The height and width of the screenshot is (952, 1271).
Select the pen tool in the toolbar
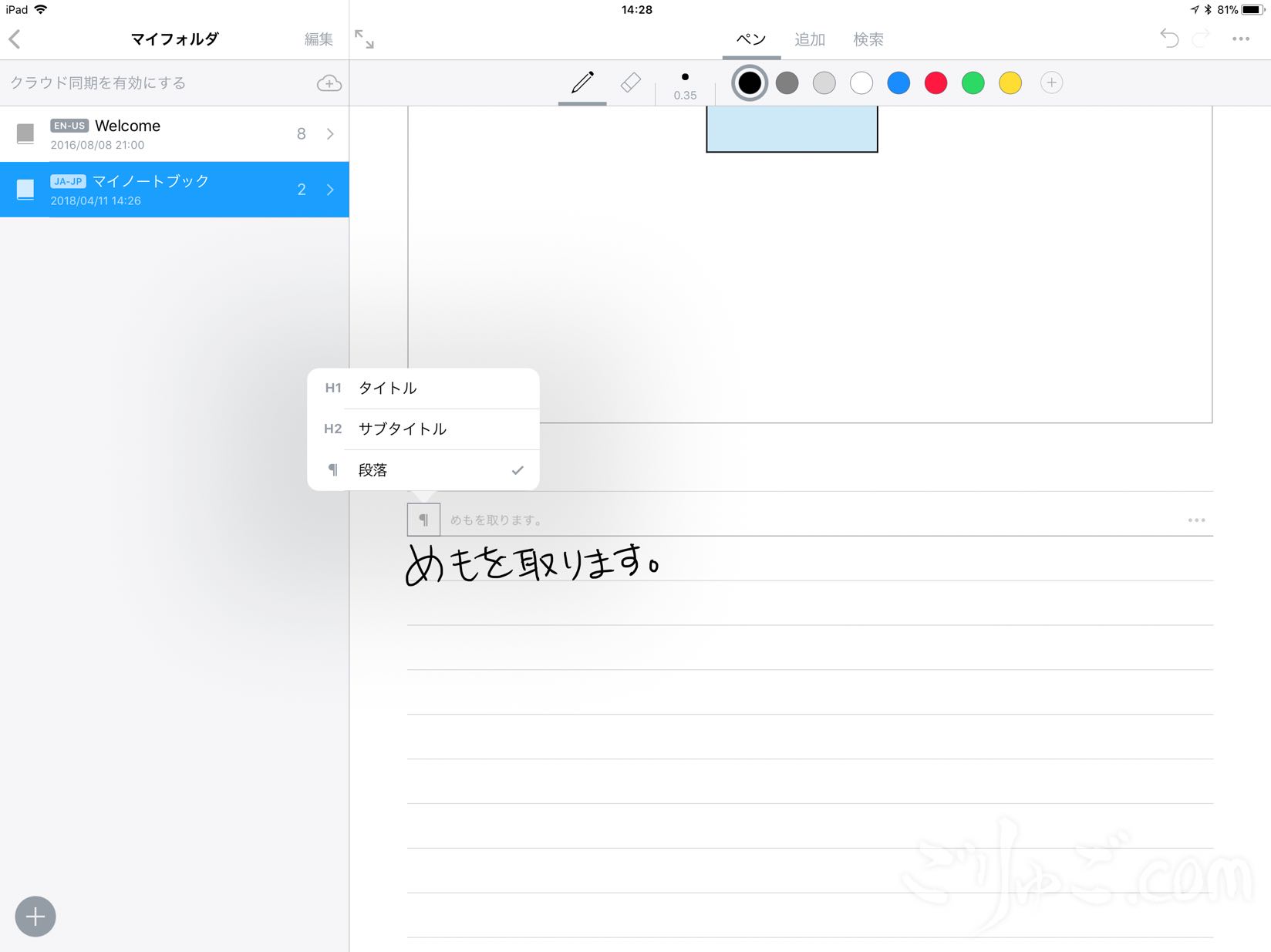tap(582, 82)
